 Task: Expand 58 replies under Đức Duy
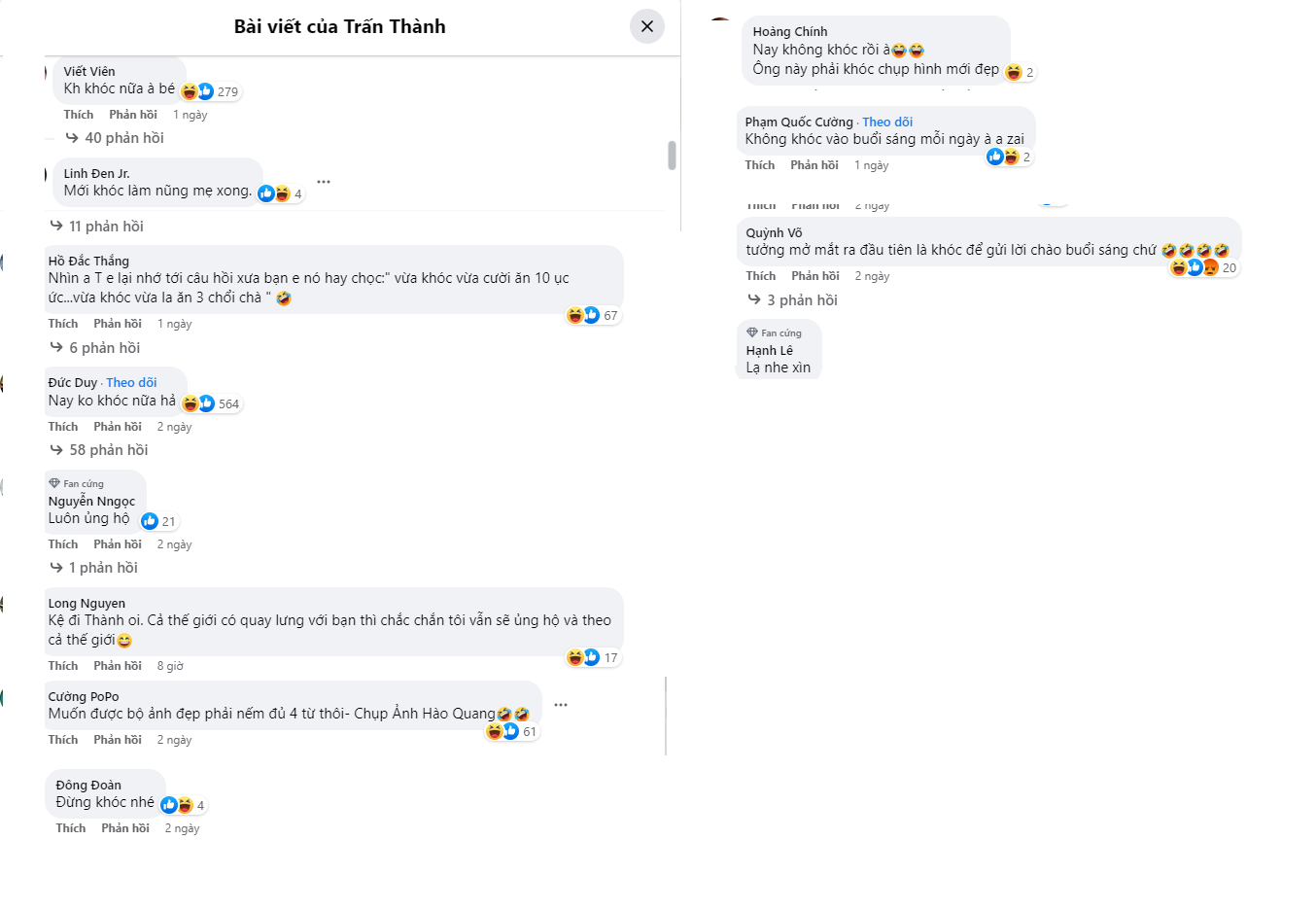[x=108, y=450]
